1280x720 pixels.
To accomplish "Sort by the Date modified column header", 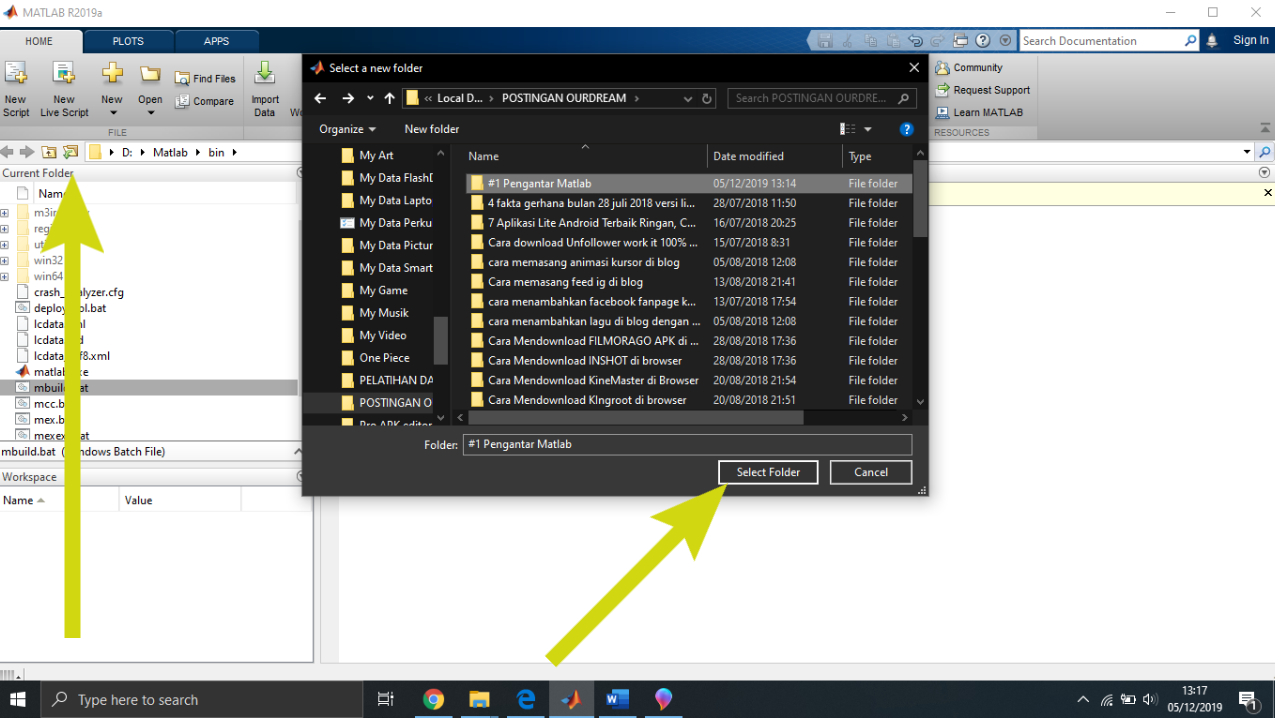I will pos(775,156).
